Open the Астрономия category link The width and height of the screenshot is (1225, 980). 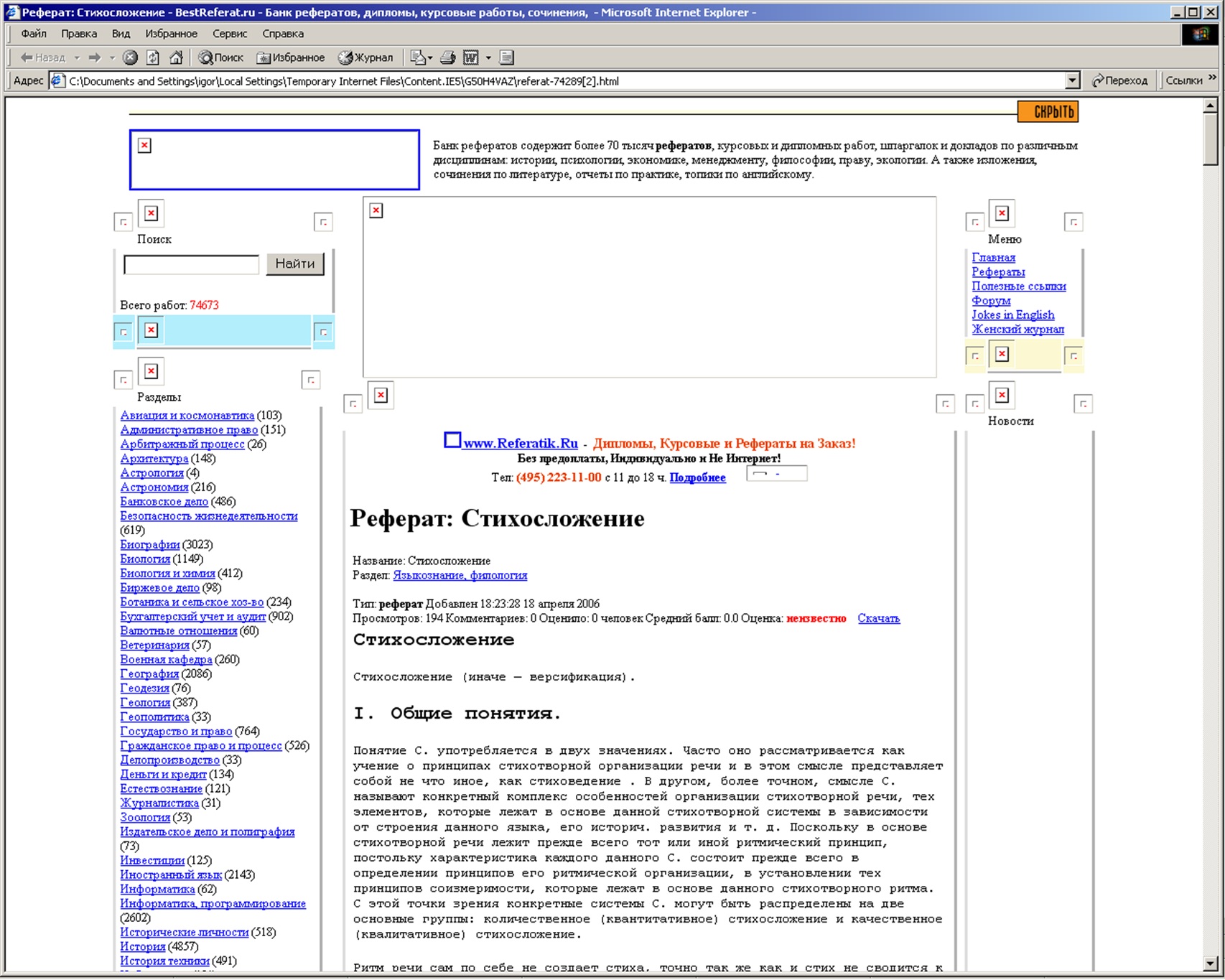154,487
